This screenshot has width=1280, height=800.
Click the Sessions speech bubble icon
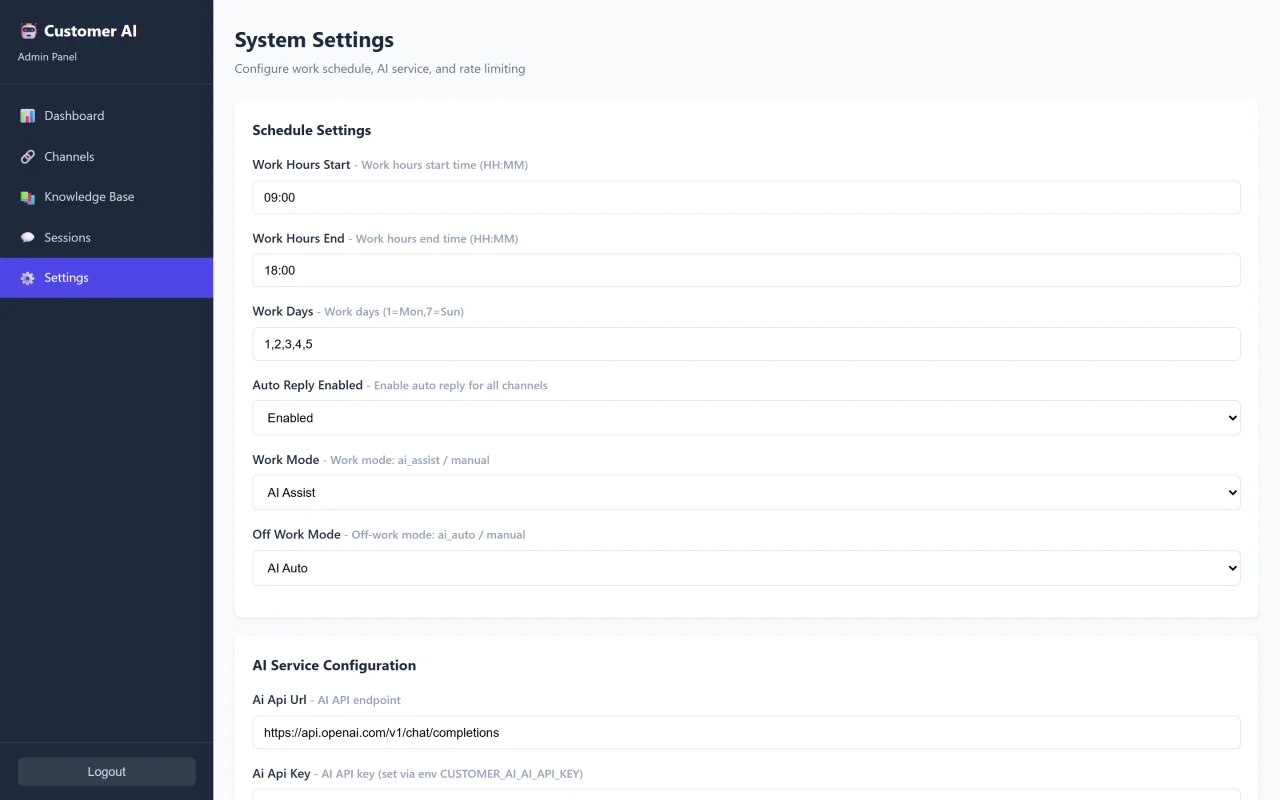coord(27,238)
